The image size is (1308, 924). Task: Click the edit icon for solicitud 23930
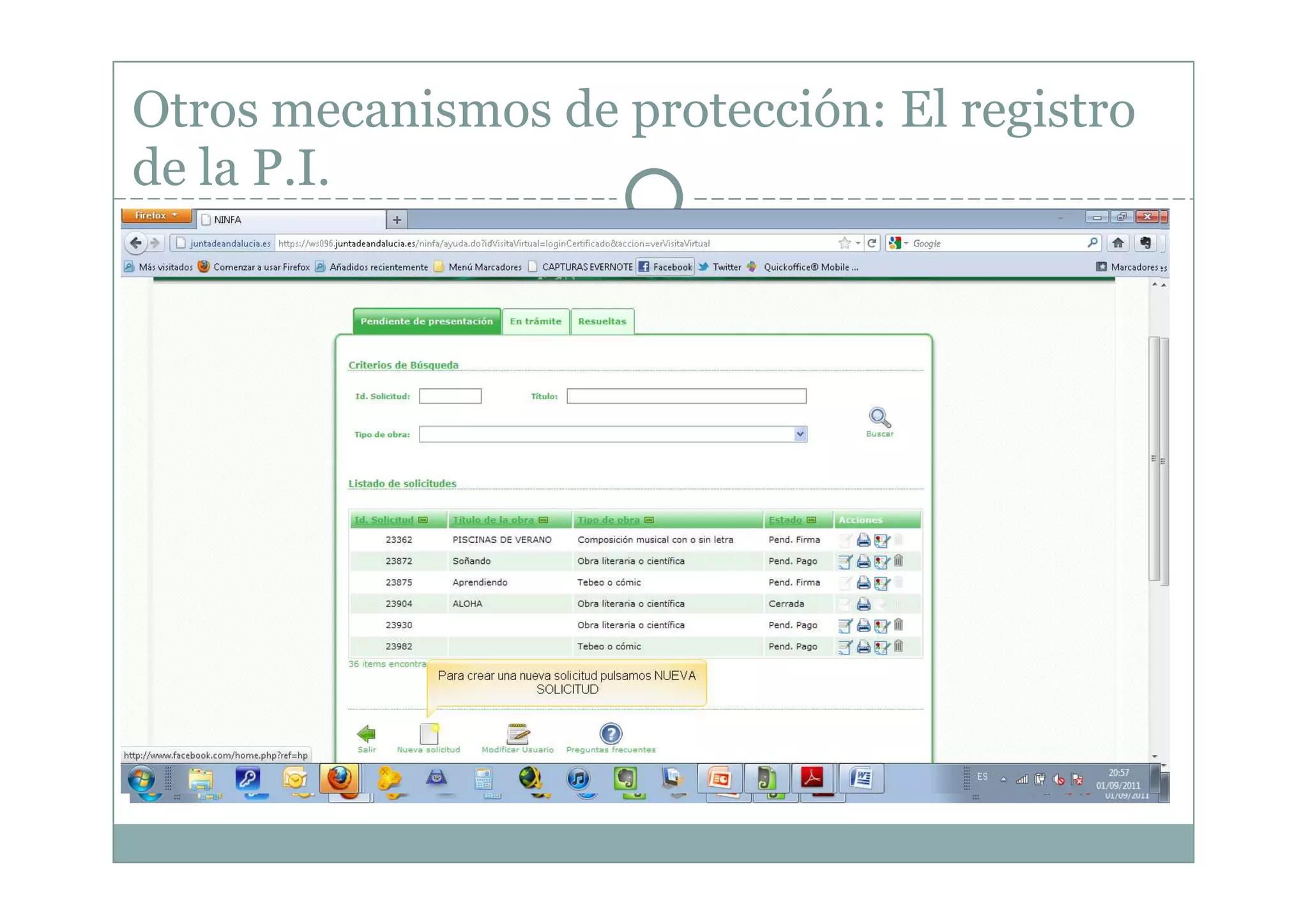click(844, 625)
